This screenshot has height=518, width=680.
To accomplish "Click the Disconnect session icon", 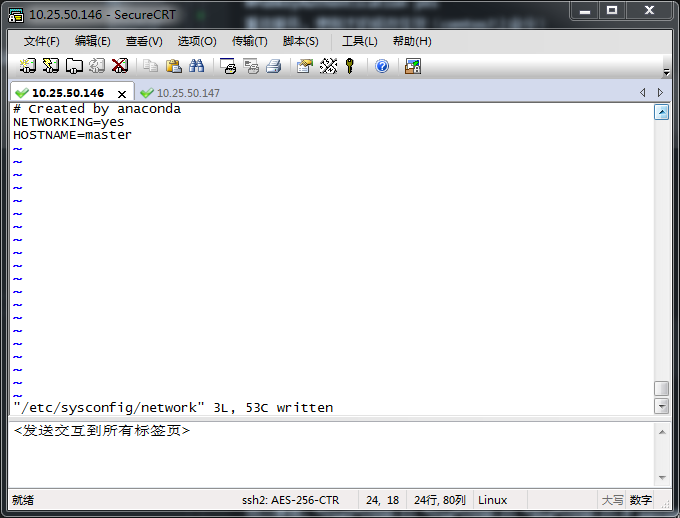I will click(x=120, y=66).
